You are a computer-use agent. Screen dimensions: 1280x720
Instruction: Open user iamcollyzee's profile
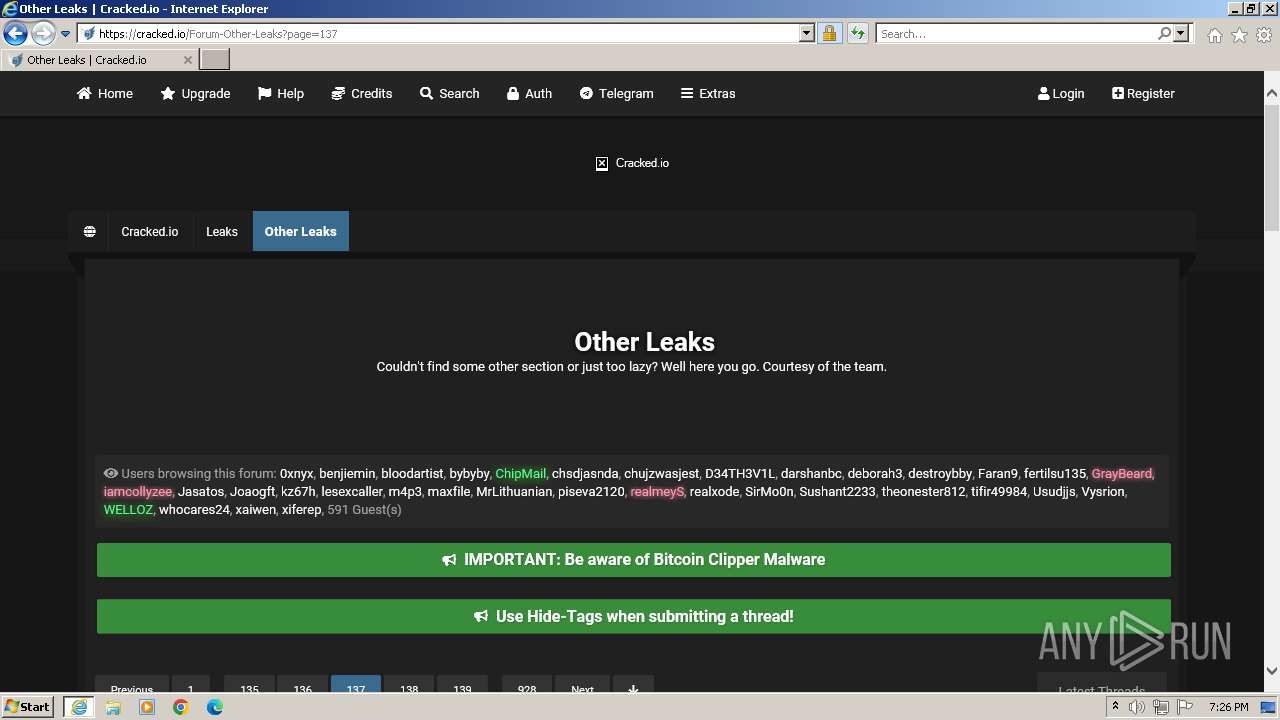pos(137,492)
